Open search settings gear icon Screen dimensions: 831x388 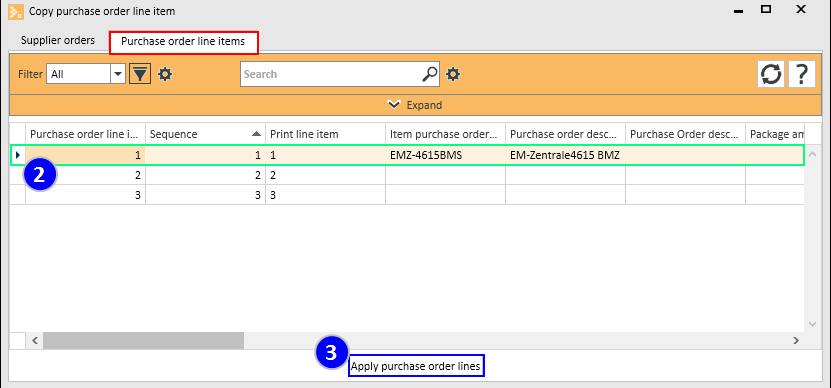[453, 74]
